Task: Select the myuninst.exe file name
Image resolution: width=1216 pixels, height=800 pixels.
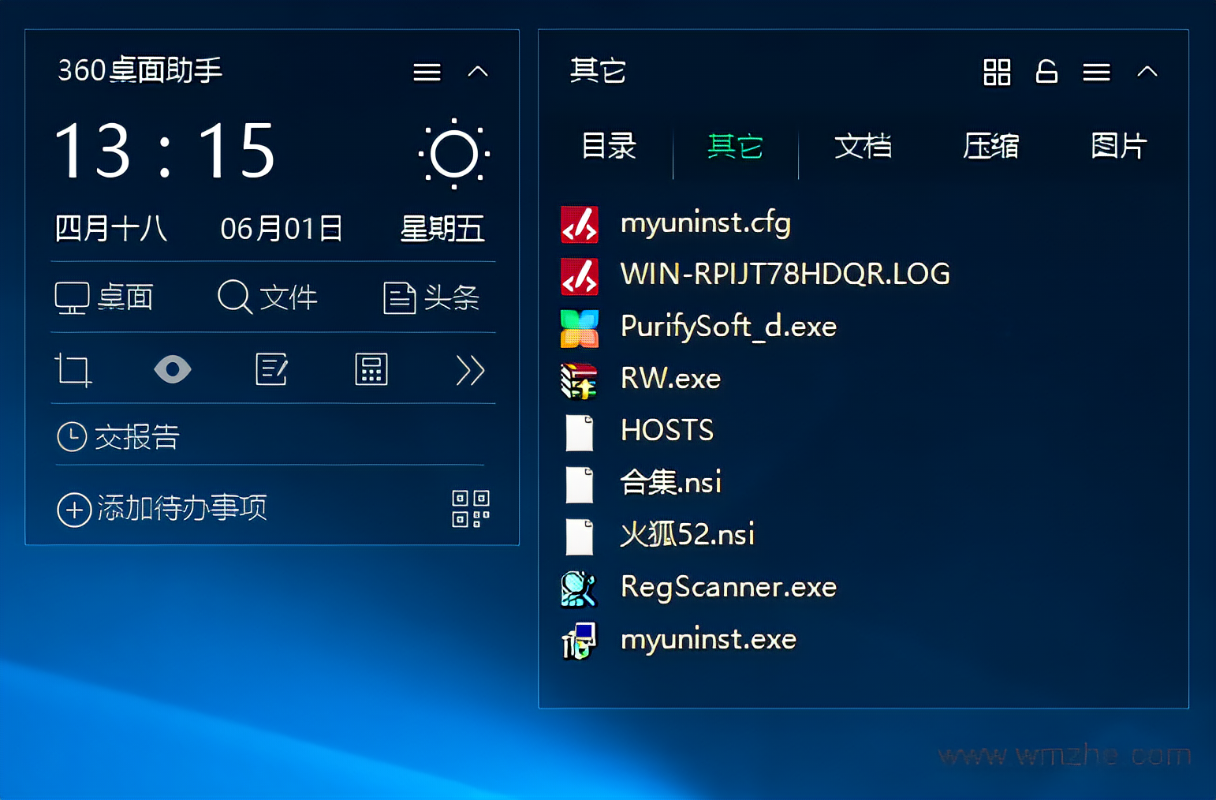Action: click(709, 639)
